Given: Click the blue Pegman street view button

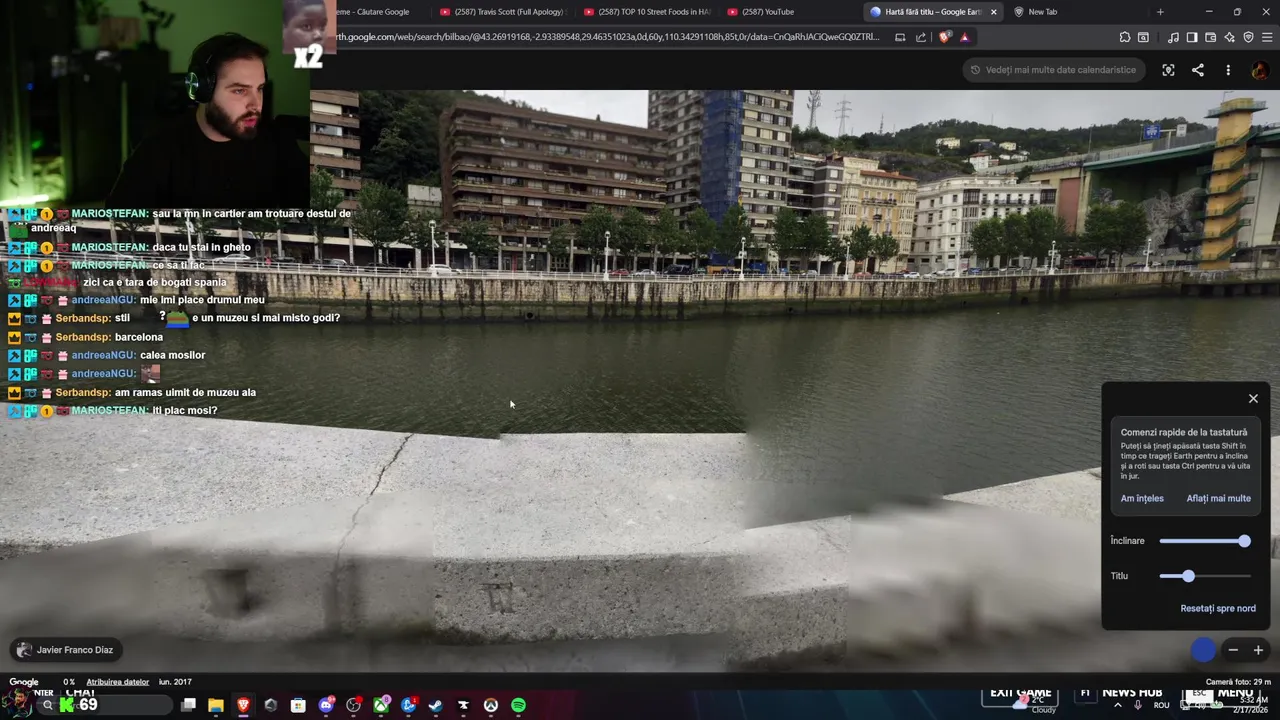Looking at the screenshot, I should (1203, 650).
